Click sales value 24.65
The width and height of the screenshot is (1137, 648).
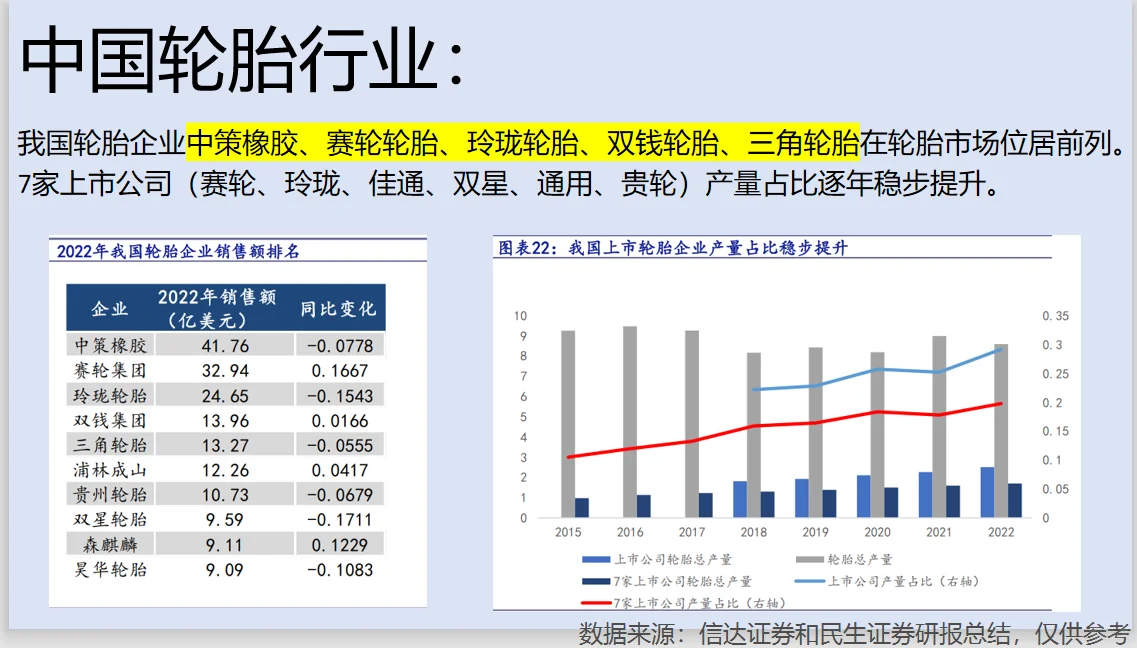coord(226,396)
